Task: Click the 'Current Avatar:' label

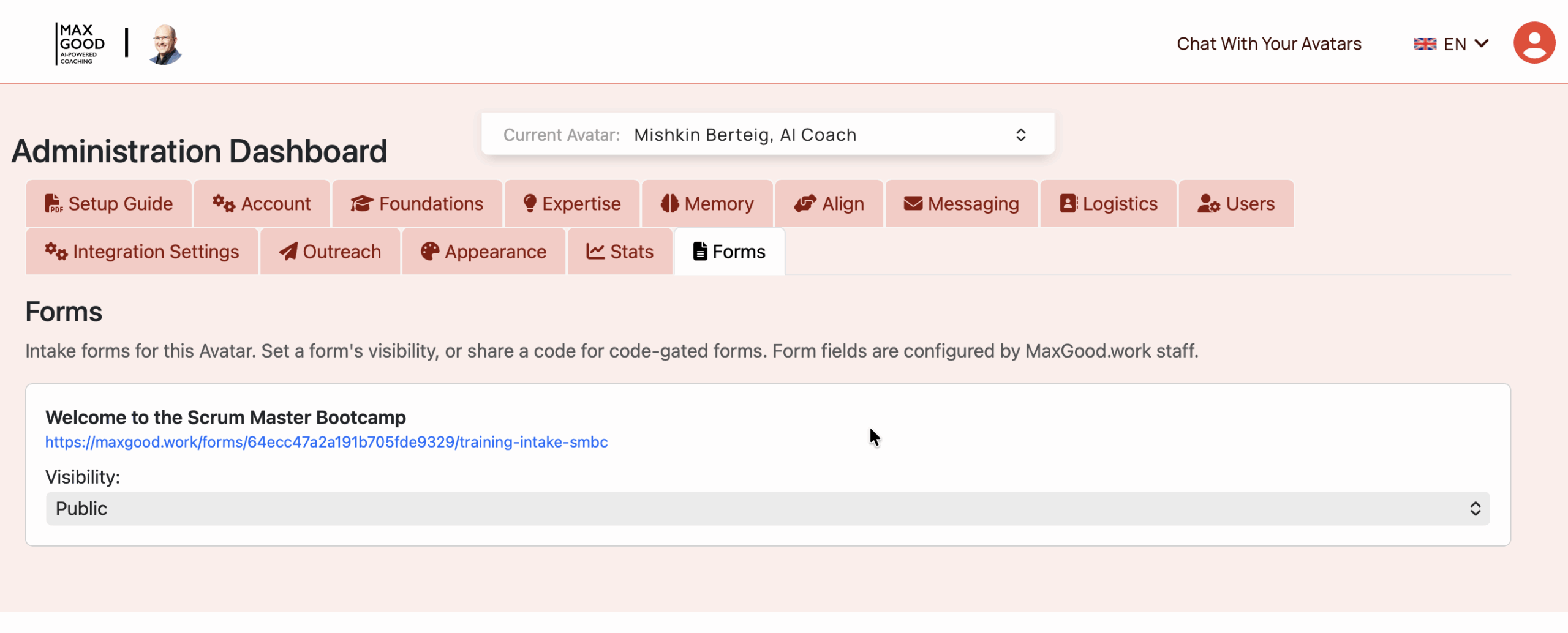Action: (562, 135)
